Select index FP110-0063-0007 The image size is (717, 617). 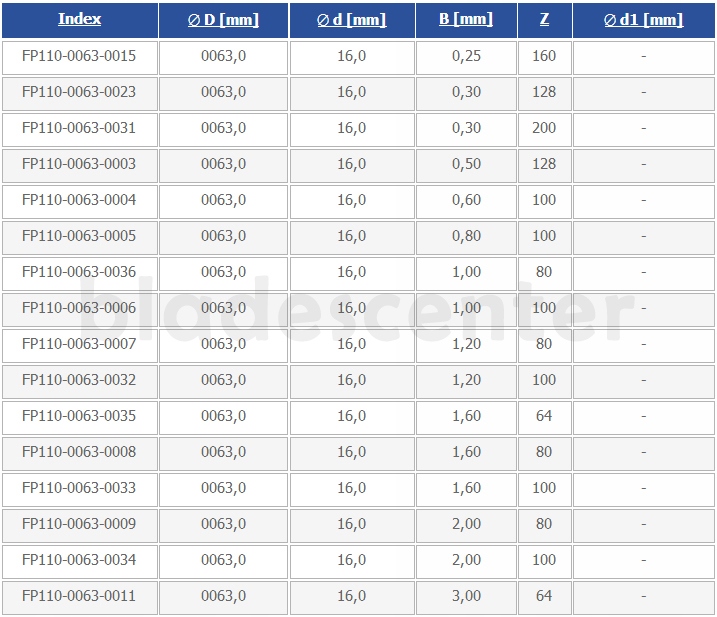(x=79, y=344)
